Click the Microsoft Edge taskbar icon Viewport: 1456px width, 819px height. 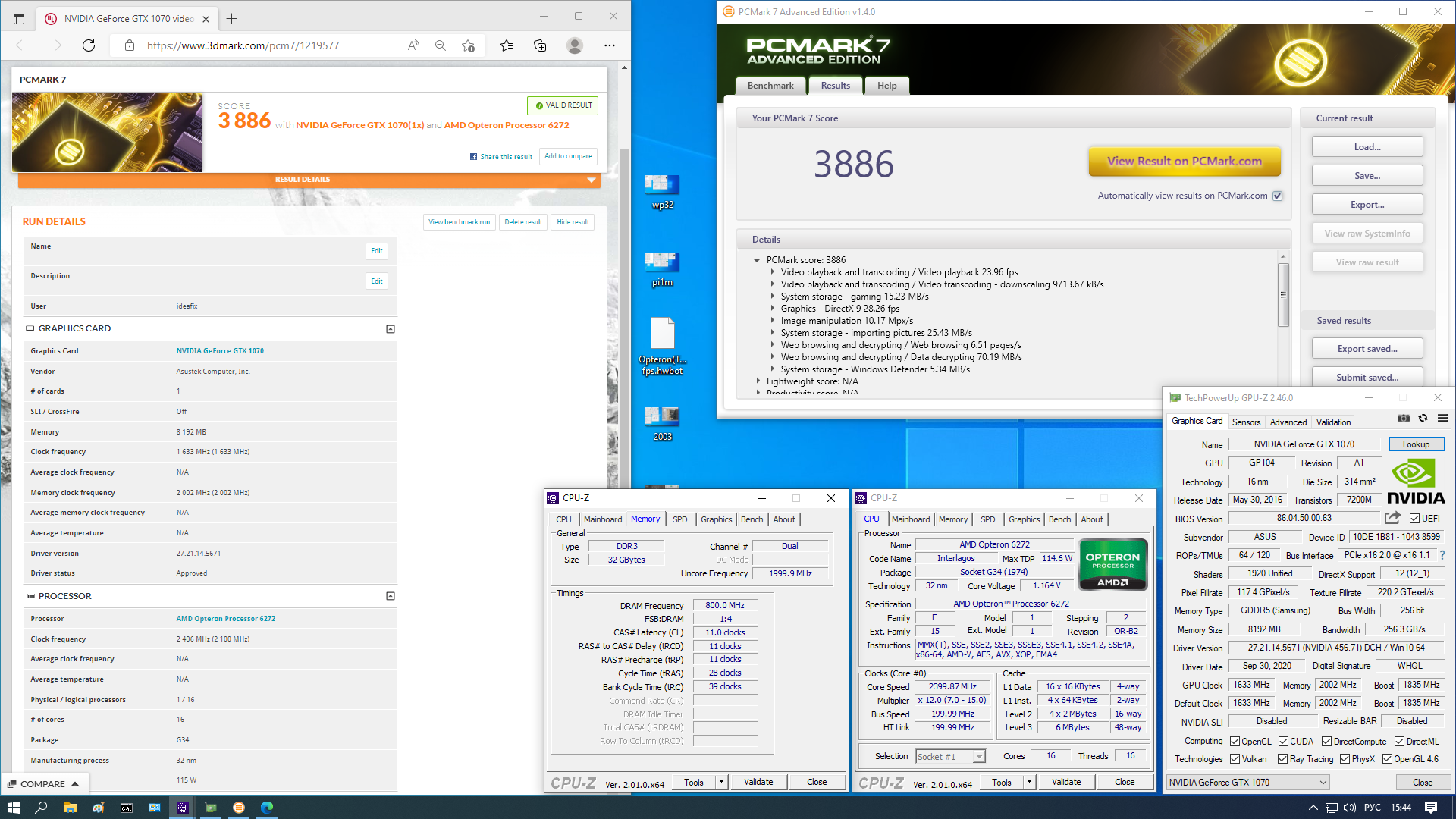coord(267,808)
